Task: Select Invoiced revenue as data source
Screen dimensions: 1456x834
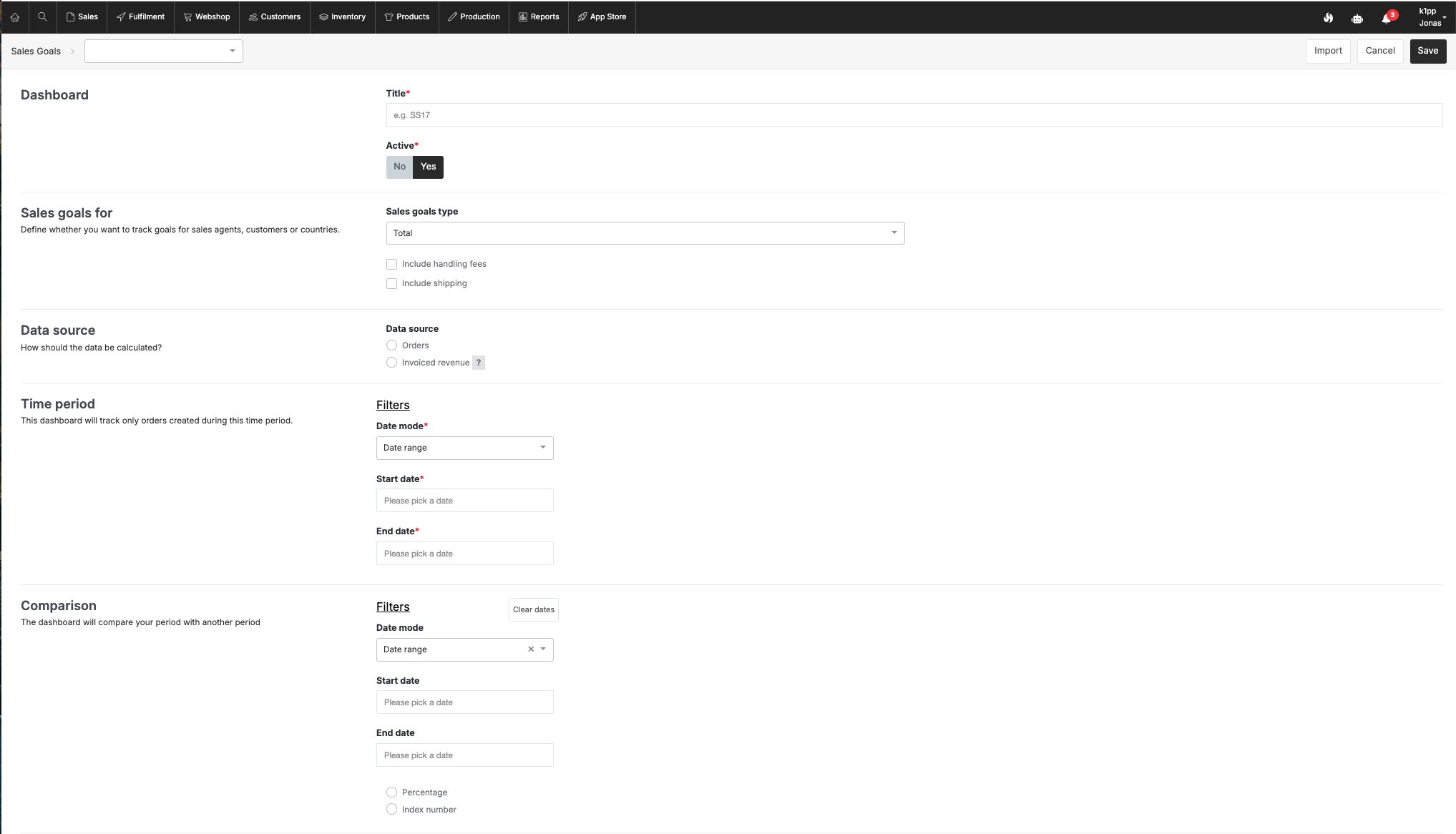Action: (391, 363)
